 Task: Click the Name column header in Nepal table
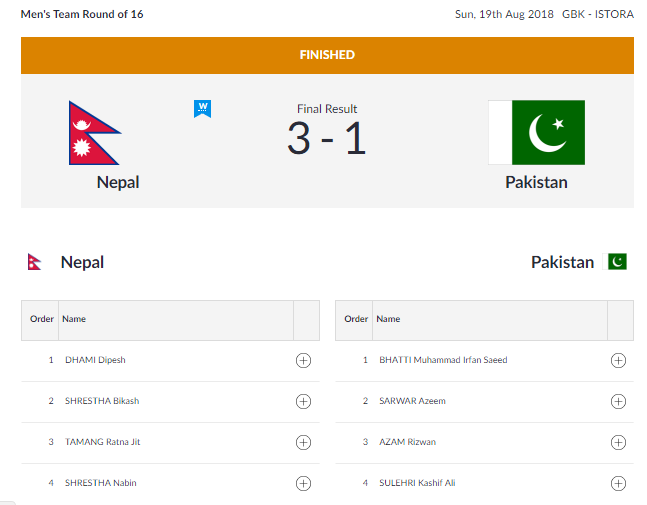(x=74, y=319)
